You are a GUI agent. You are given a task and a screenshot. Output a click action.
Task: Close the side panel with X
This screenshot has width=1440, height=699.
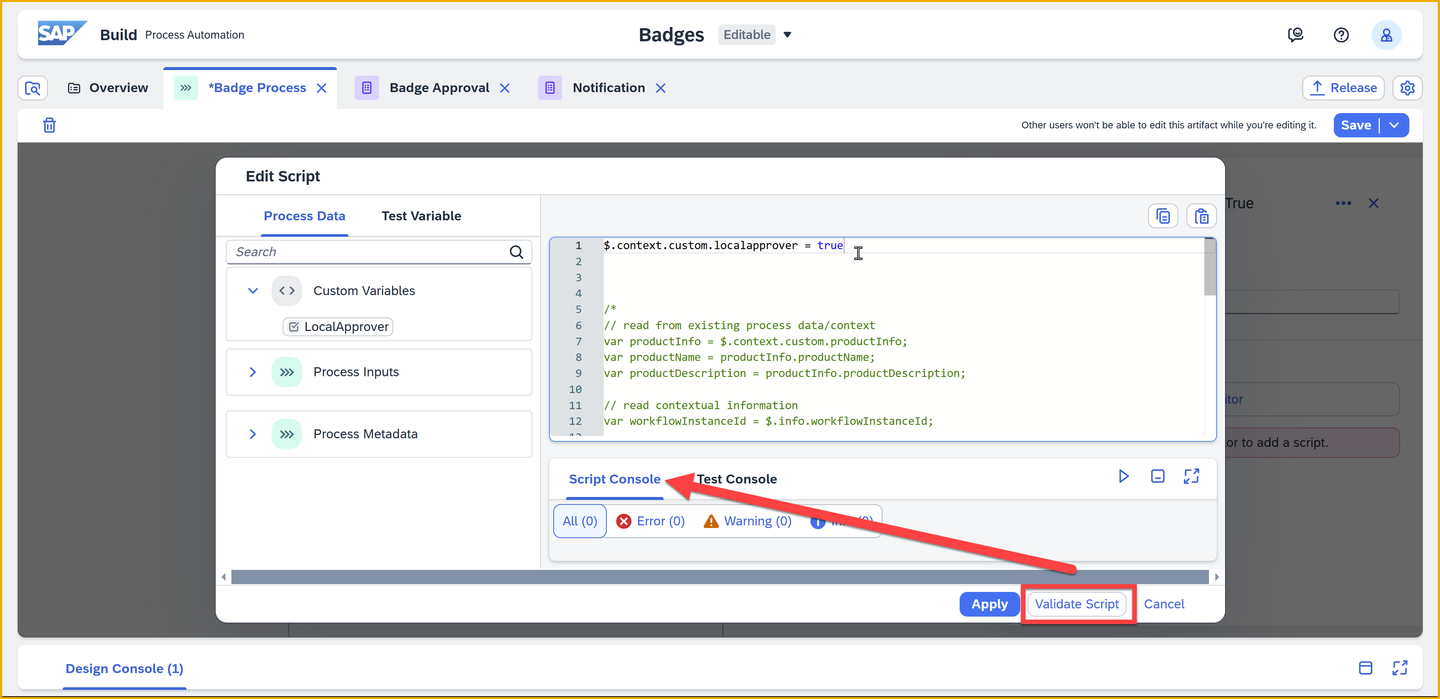click(x=1374, y=203)
